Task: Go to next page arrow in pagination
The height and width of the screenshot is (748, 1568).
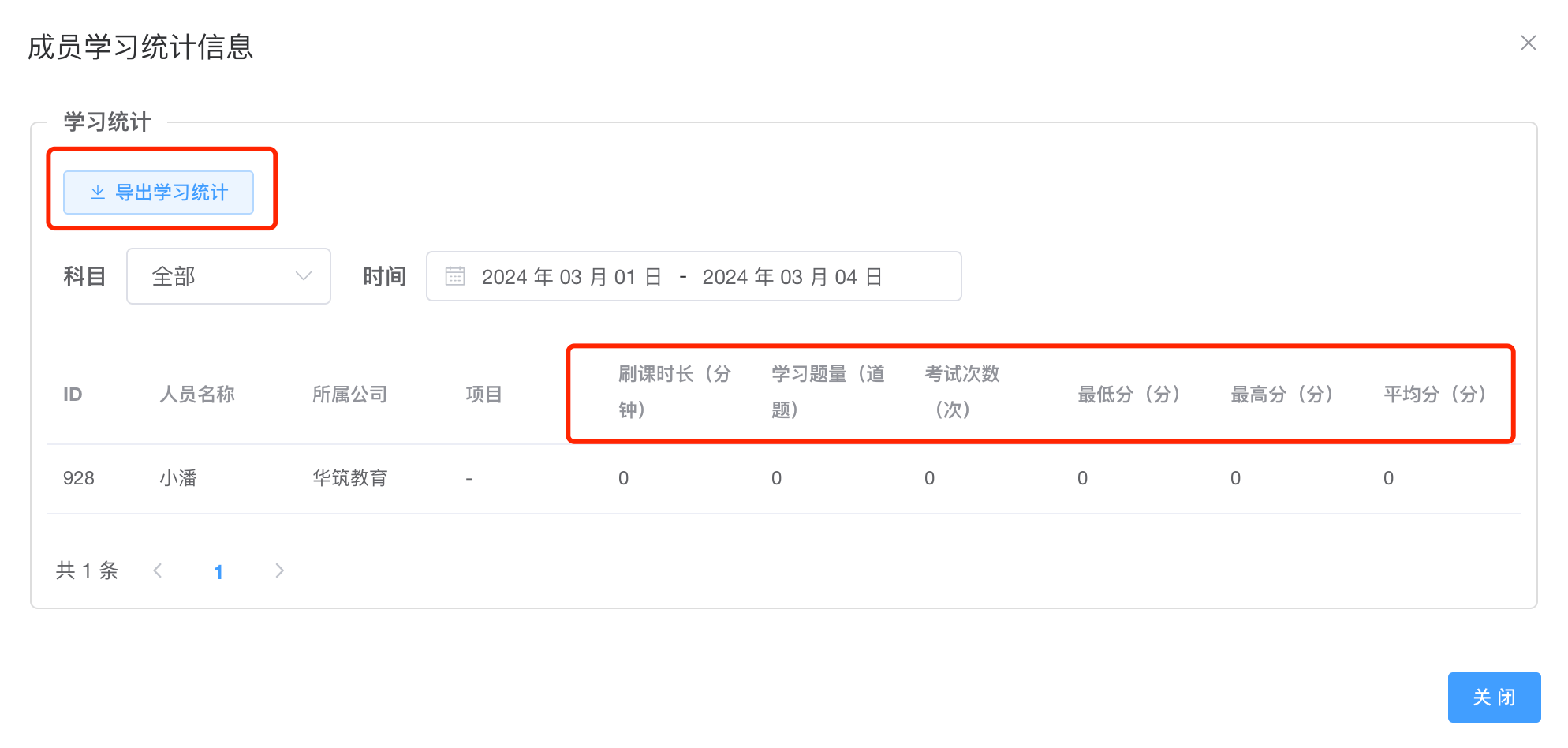Action: (279, 570)
